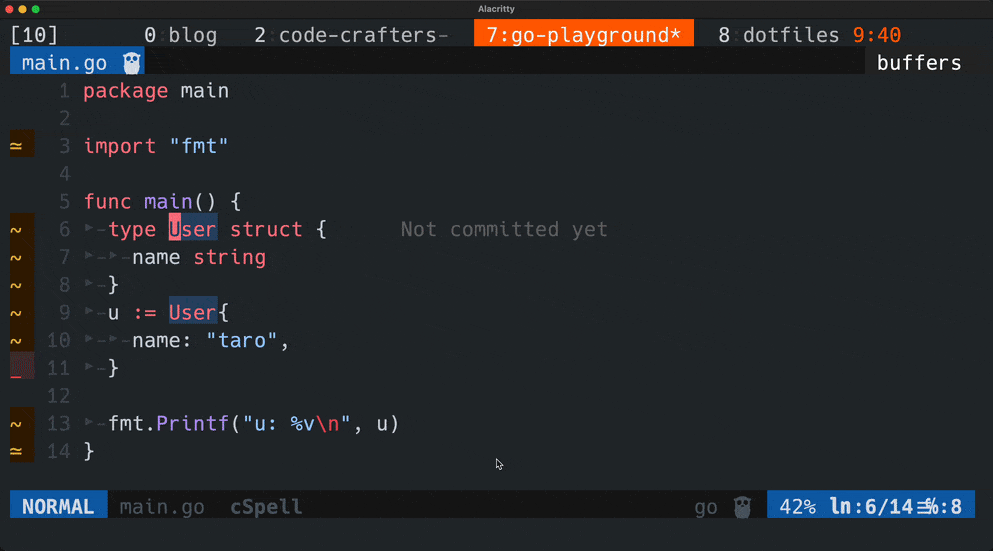The height and width of the screenshot is (551, 993).
Task: Switch to tmux window 0 blog
Action: click(x=180, y=36)
